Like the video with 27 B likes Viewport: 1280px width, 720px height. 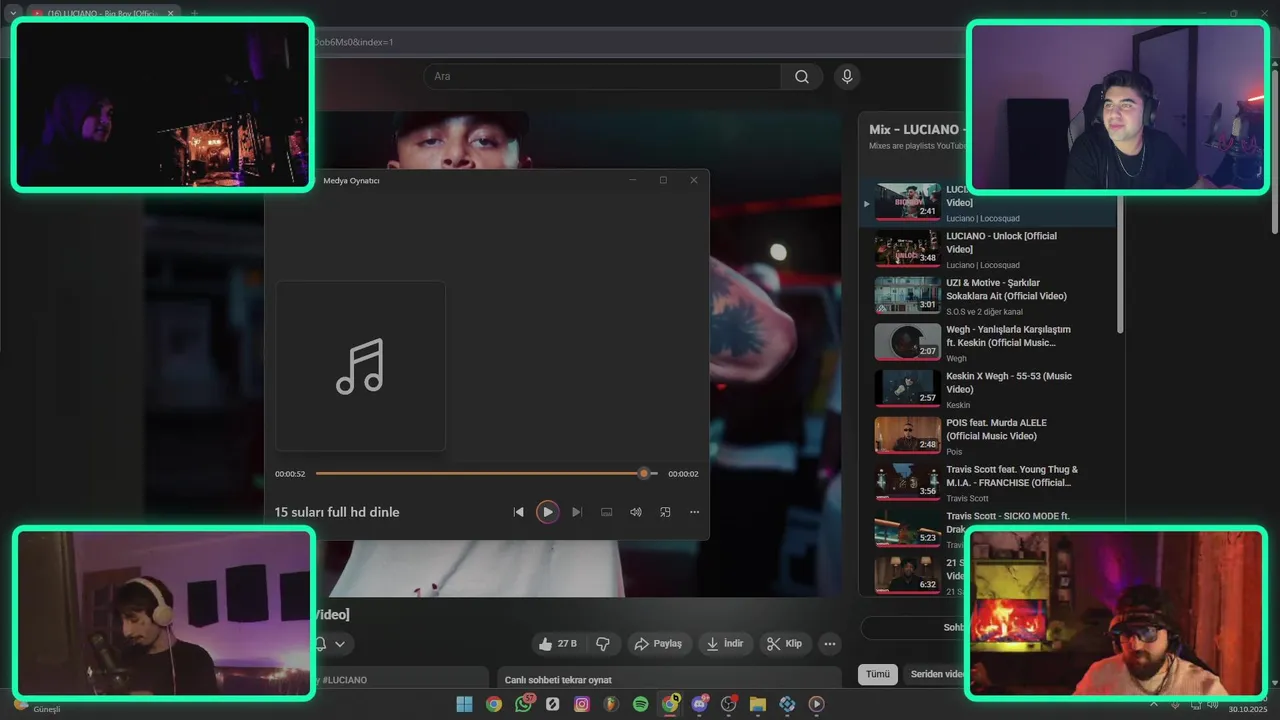(x=558, y=644)
